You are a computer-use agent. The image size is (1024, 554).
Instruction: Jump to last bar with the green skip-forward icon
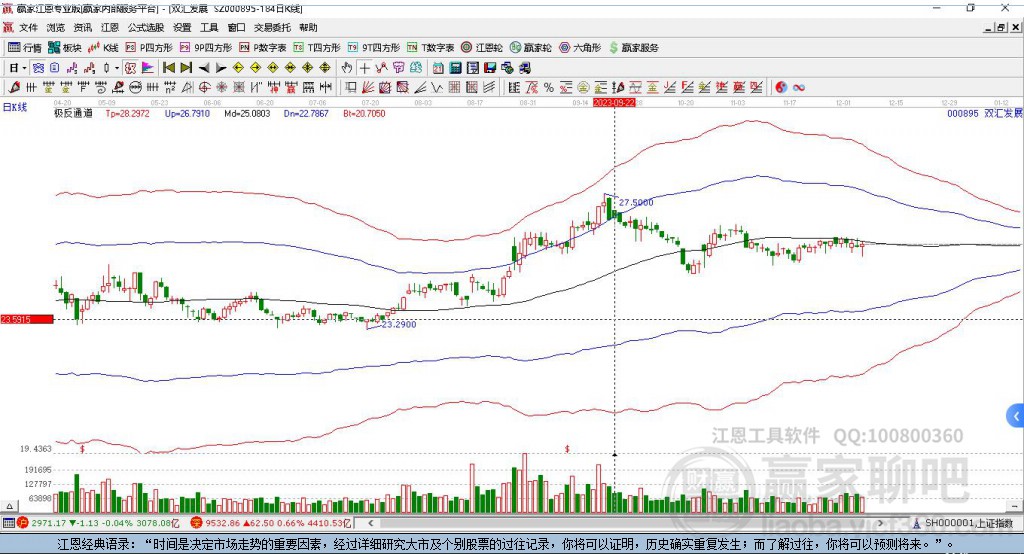point(186,68)
